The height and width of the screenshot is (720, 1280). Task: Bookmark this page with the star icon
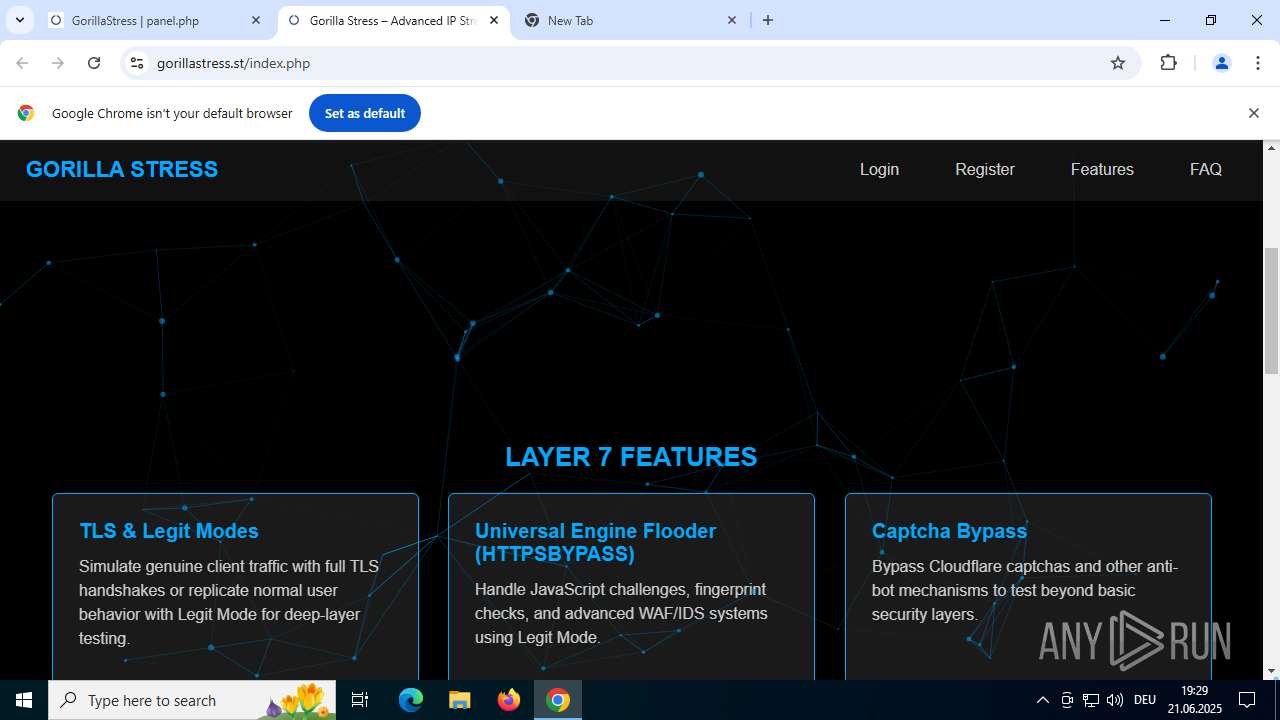coord(1118,63)
